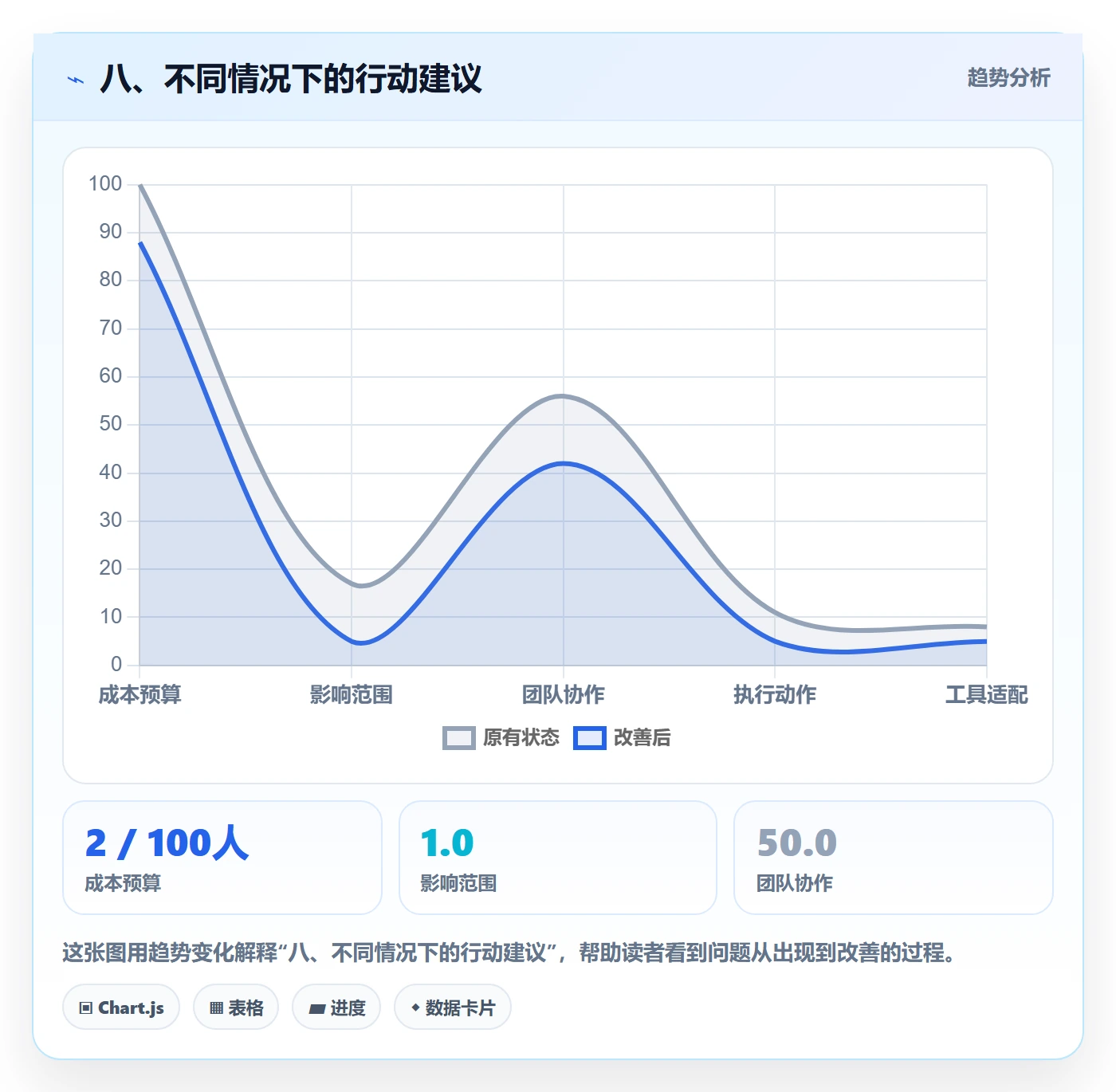
Task: Click the 影响范围 x-axis label
Action: click(x=352, y=695)
